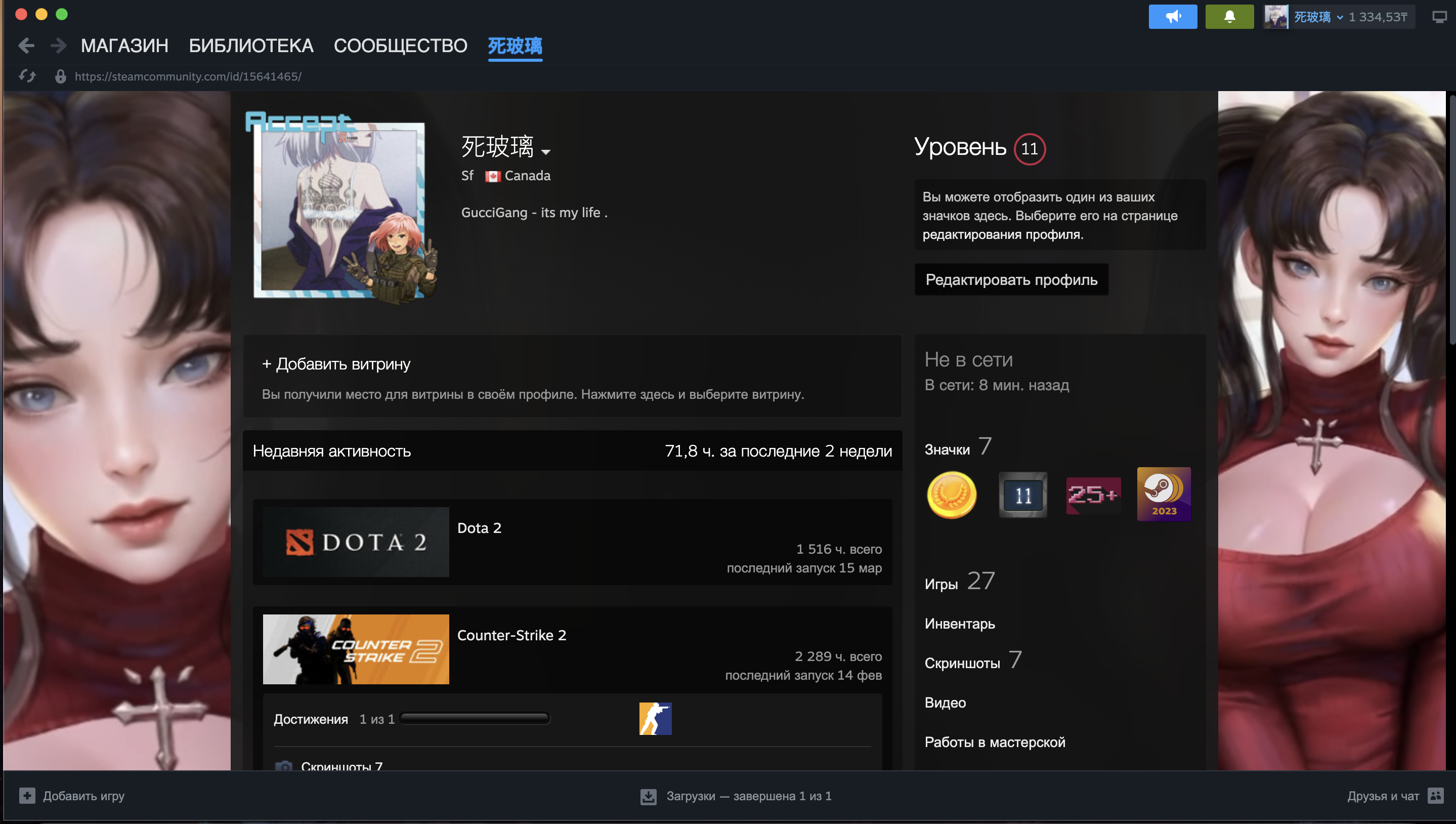Open the Dota 2 game thumbnail
Image resolution: width=1456 pixels, height=824 pixels.
[x=356, y=542]
